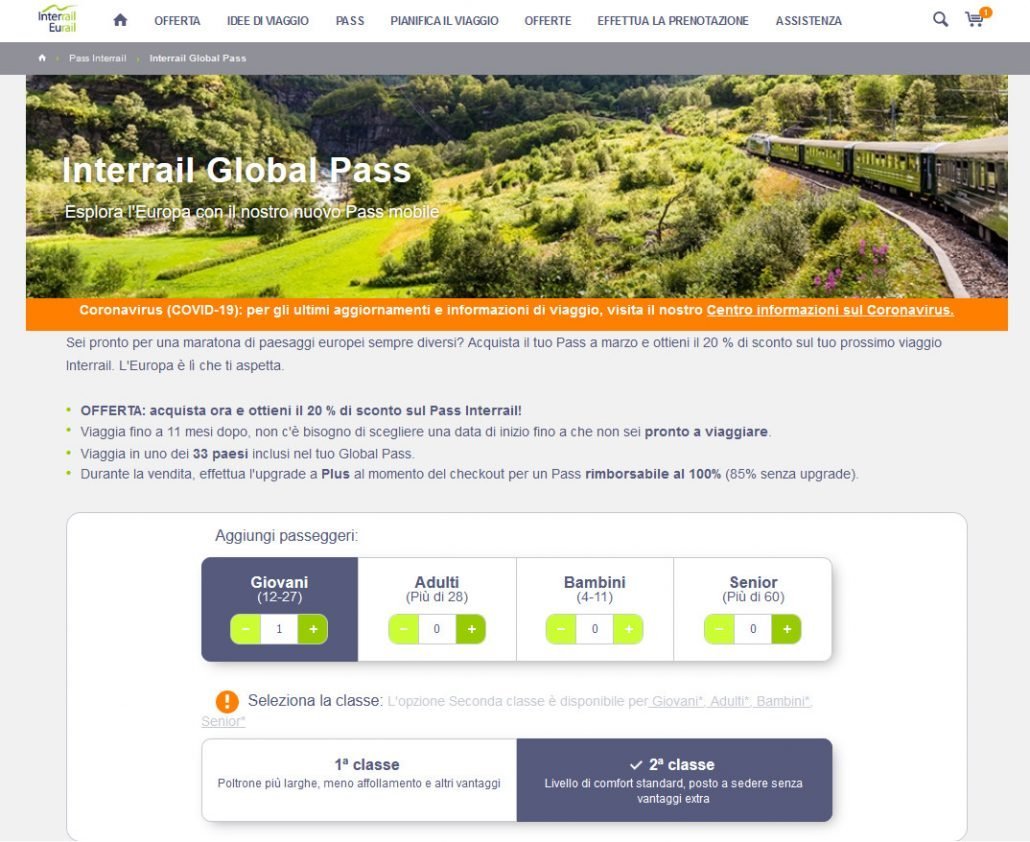
Task: Click the Adulti* link in class note
Action: pyautogui.click(x=730, y=701)
